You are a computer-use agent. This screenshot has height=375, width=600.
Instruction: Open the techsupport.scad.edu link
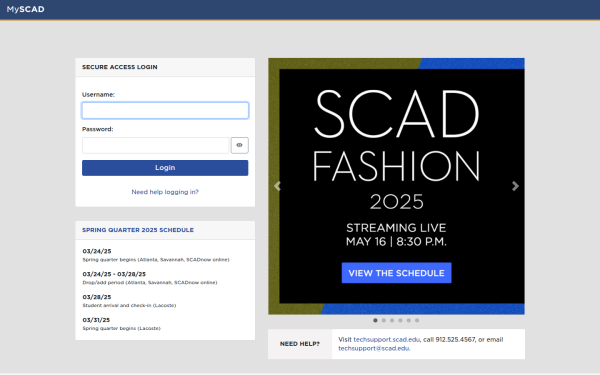pos(386,339)
